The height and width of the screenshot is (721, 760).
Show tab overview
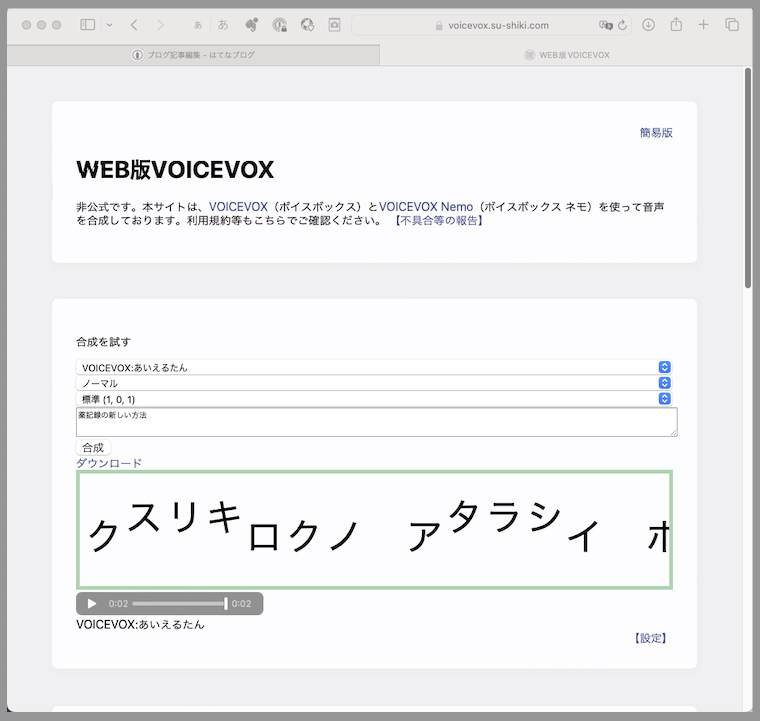pyautogui.click(x=732, y=25)
